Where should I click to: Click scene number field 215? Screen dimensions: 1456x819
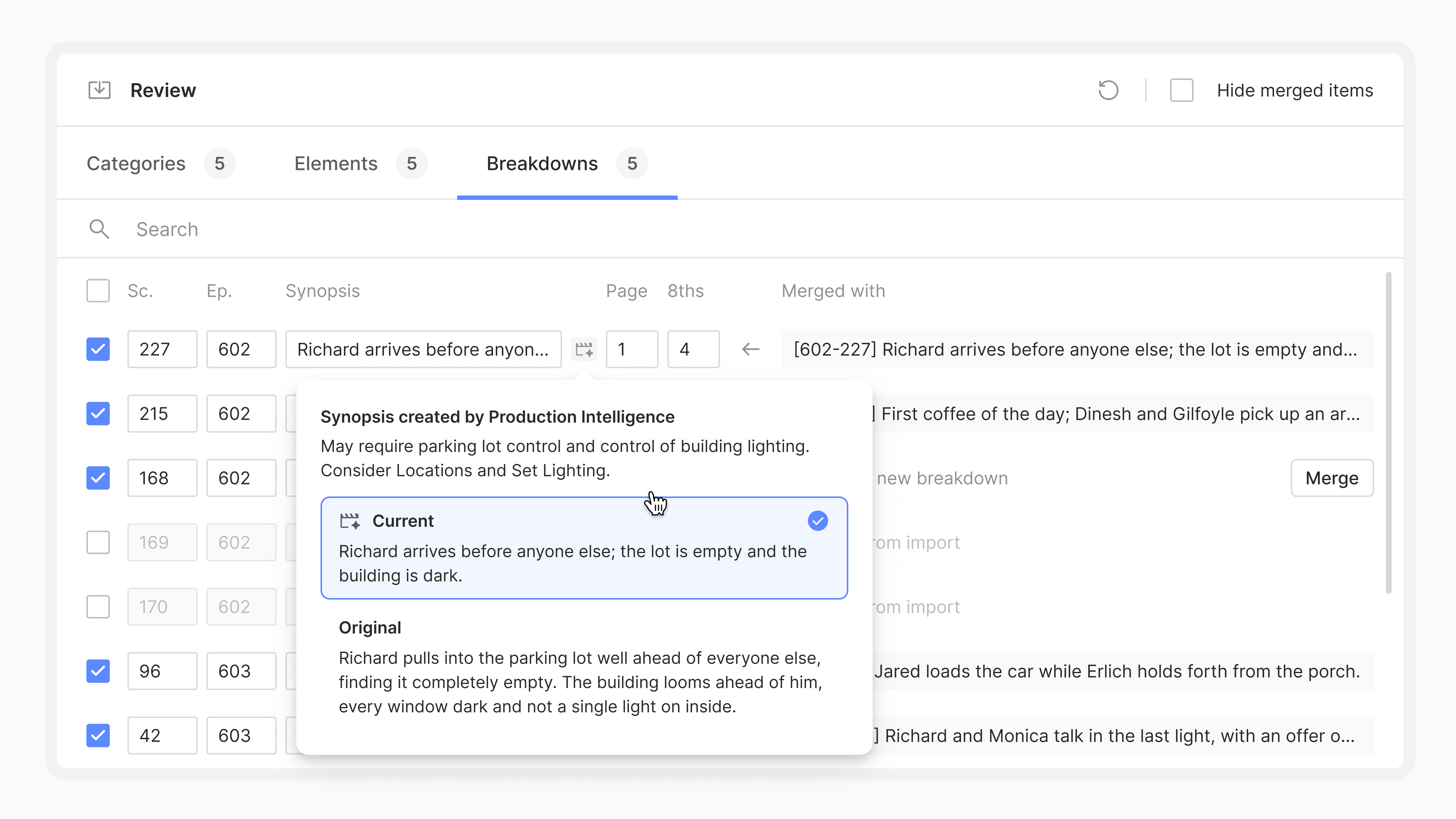coord(162,414)
